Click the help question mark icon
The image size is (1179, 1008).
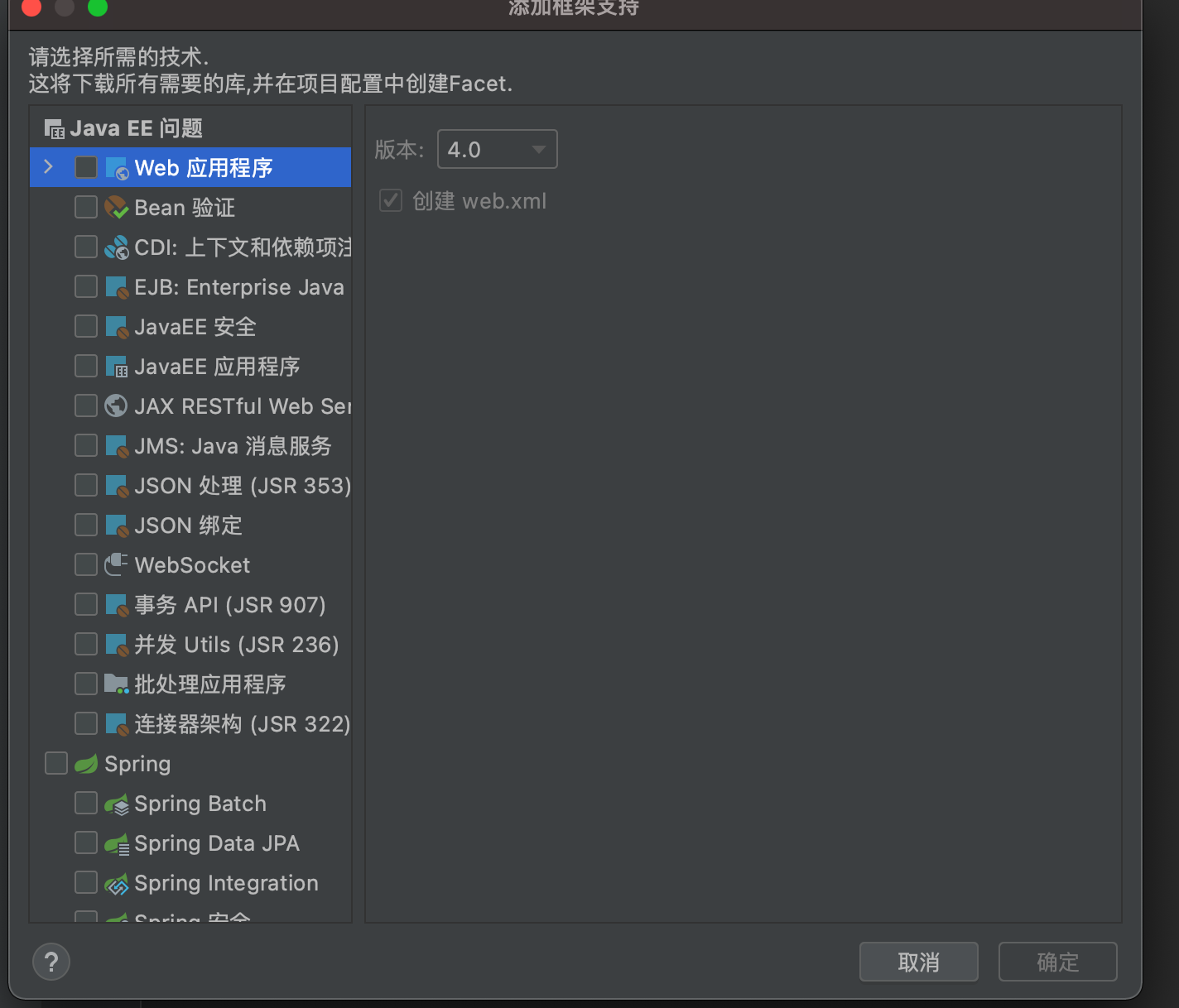pos(51,962)
